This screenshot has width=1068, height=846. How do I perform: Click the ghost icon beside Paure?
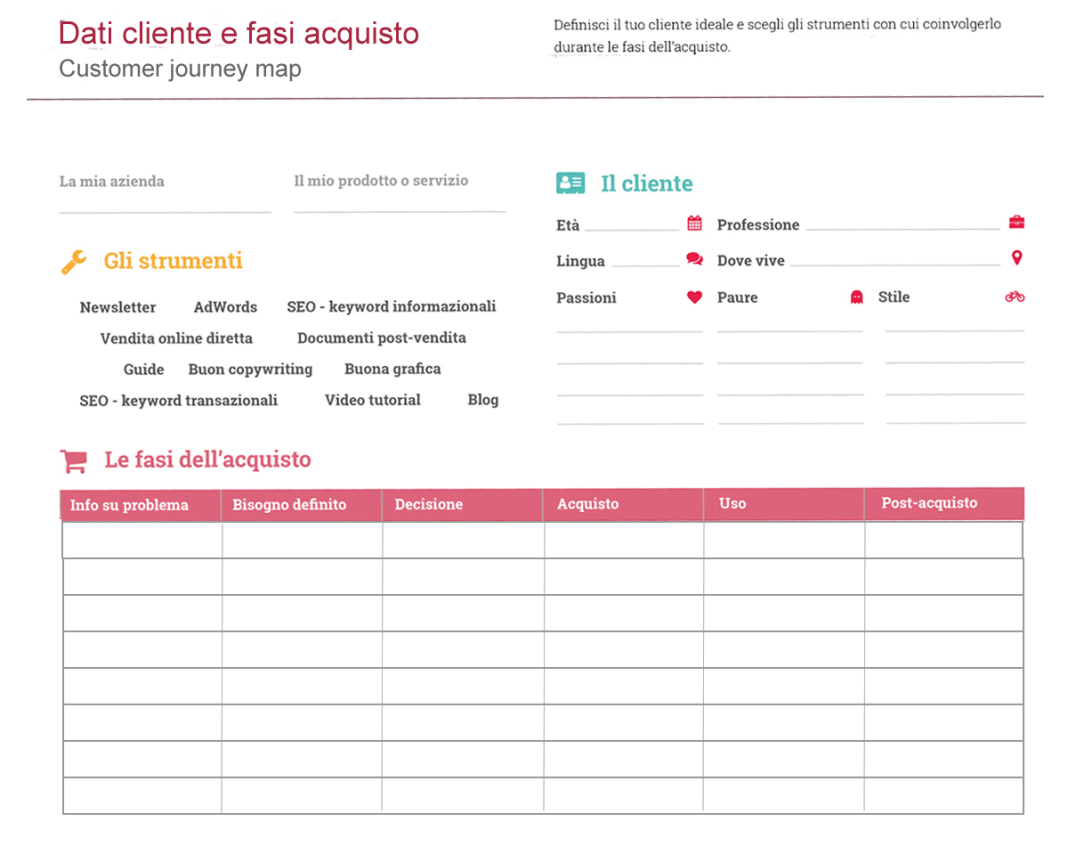pos(856,296)
